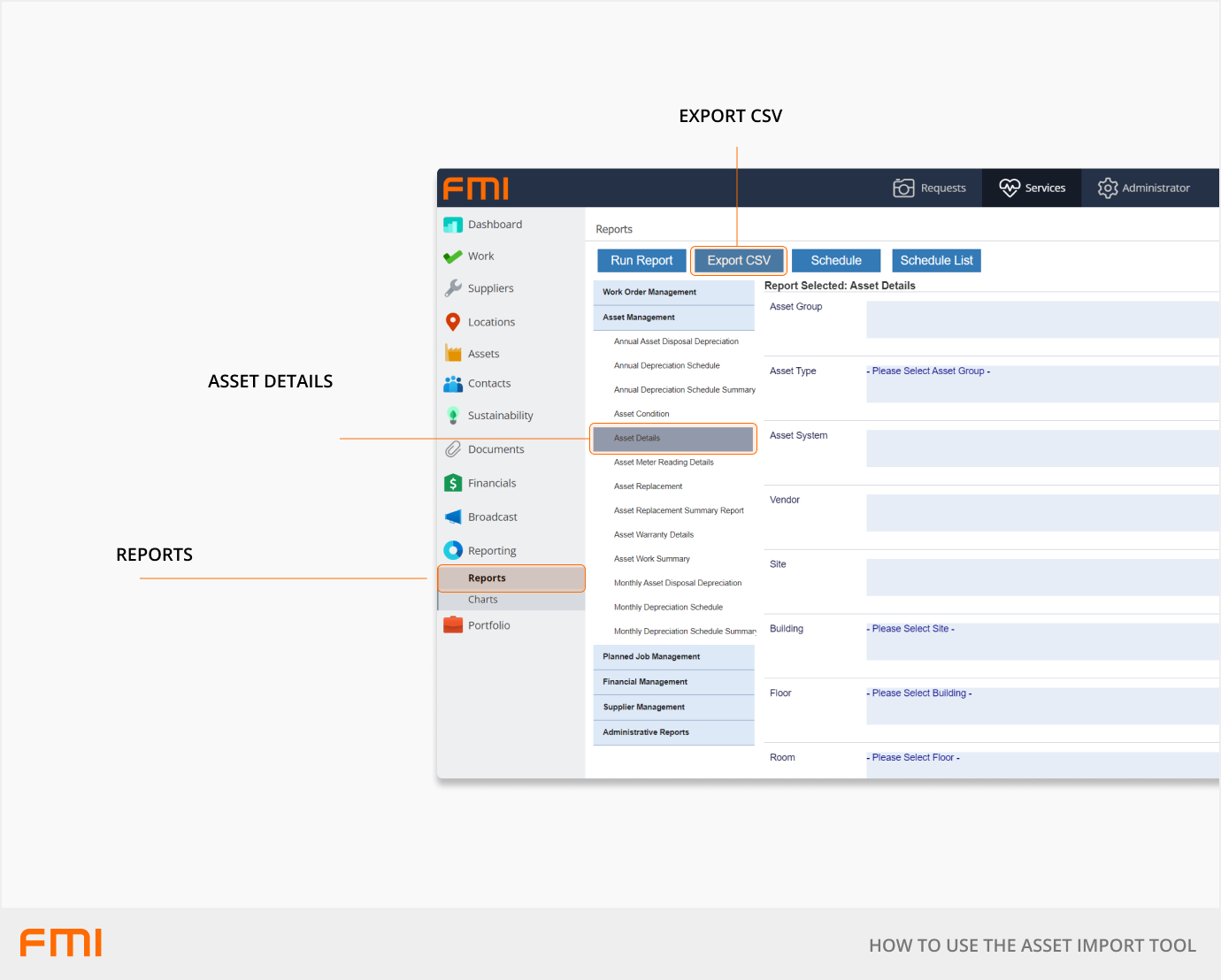Open the Building selection dropdown
This screenshot has height=980, width=1221.
pos(1041,641)
